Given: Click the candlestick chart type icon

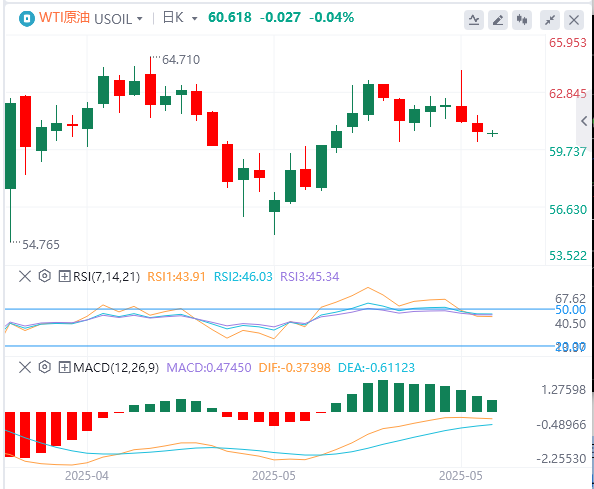Looking at the screenshot, I should 522,20.
